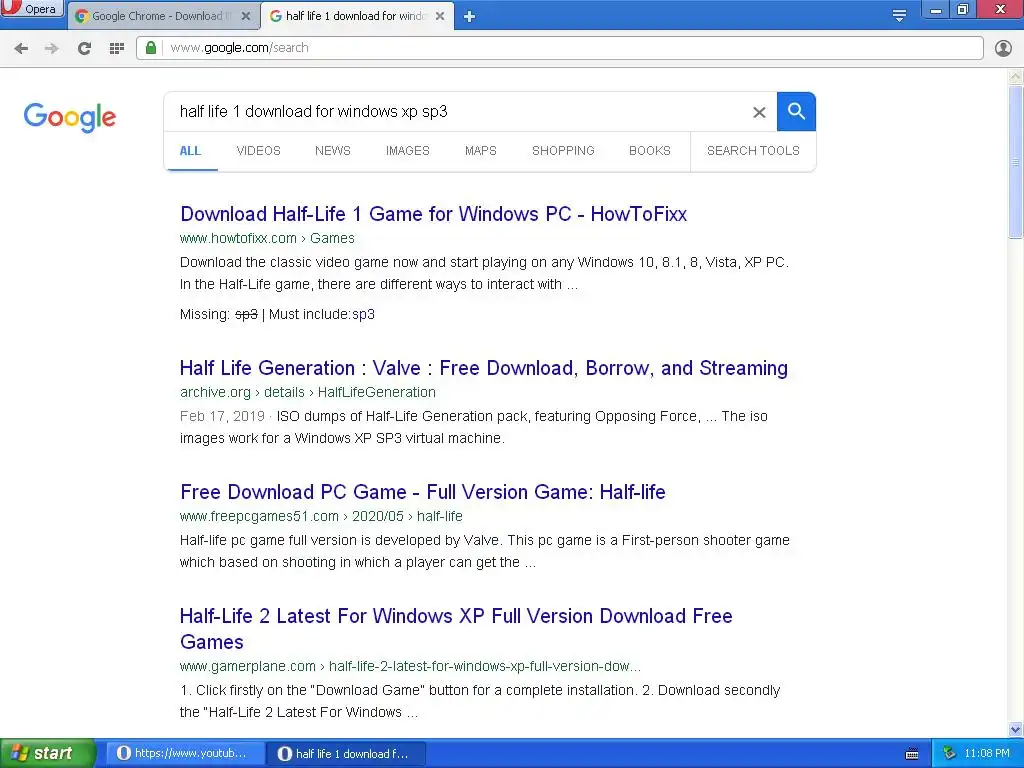Go forward with the forward arrow
This screenshot has height=768, width=1024.
coord(52,48)
